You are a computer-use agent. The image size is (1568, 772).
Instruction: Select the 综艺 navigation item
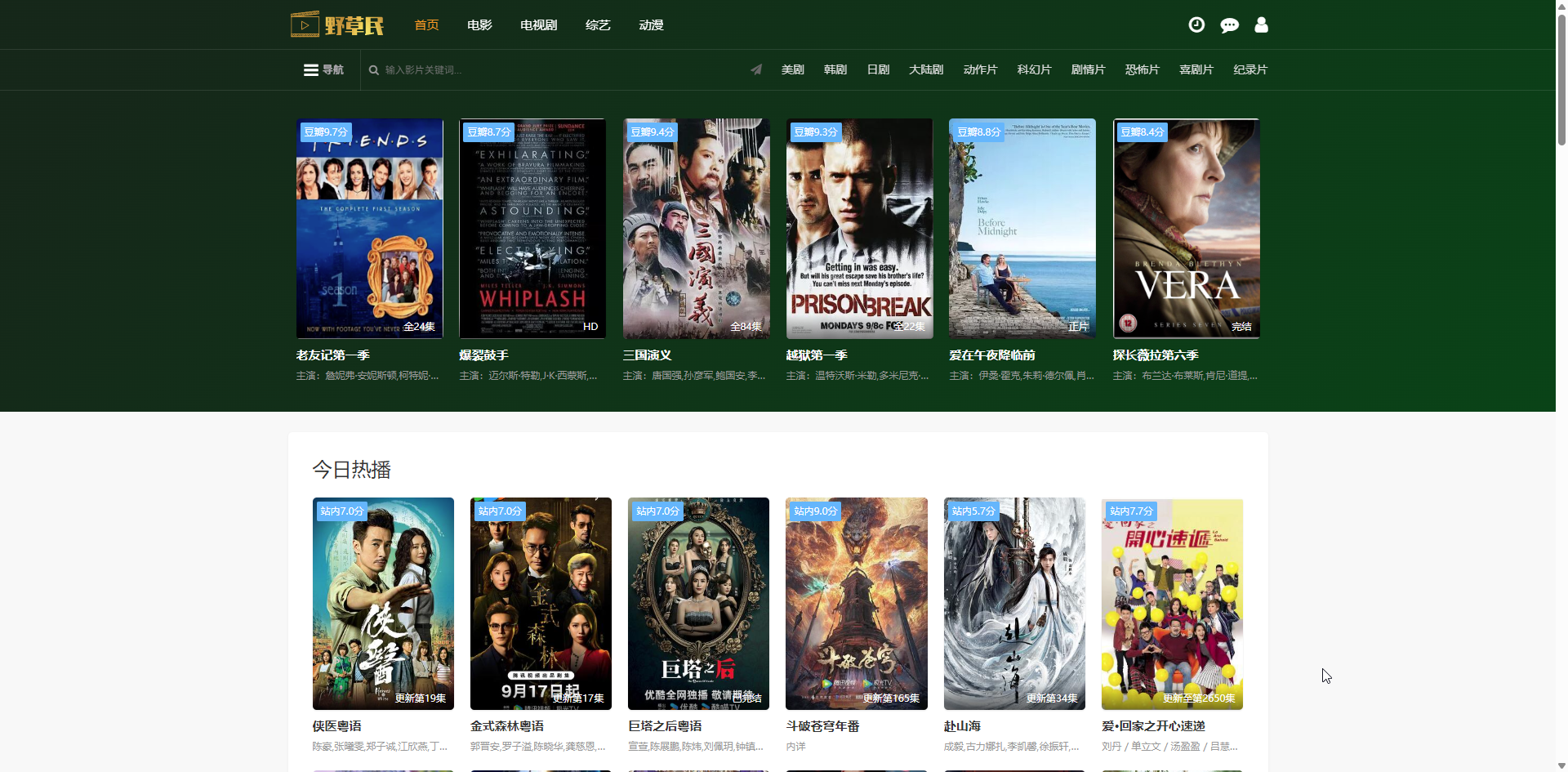[598, 25]
